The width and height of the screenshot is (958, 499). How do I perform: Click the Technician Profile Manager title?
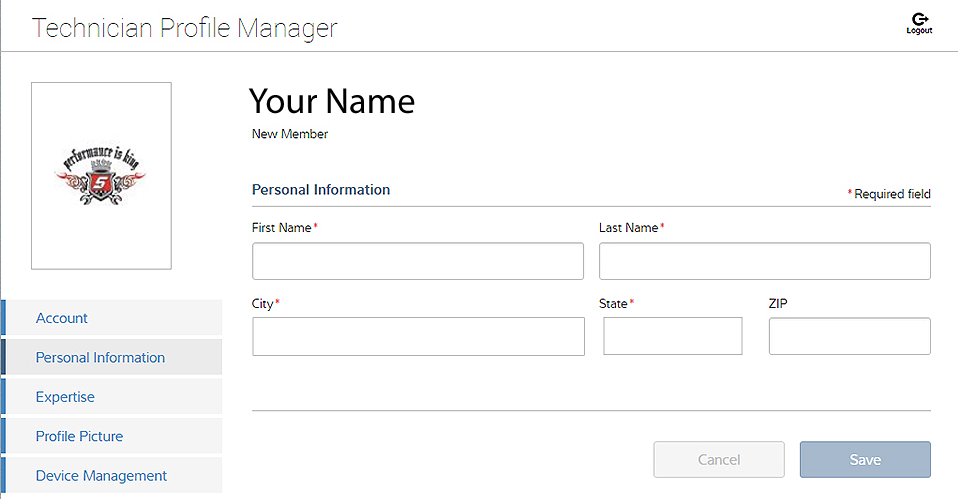[185, 28]
